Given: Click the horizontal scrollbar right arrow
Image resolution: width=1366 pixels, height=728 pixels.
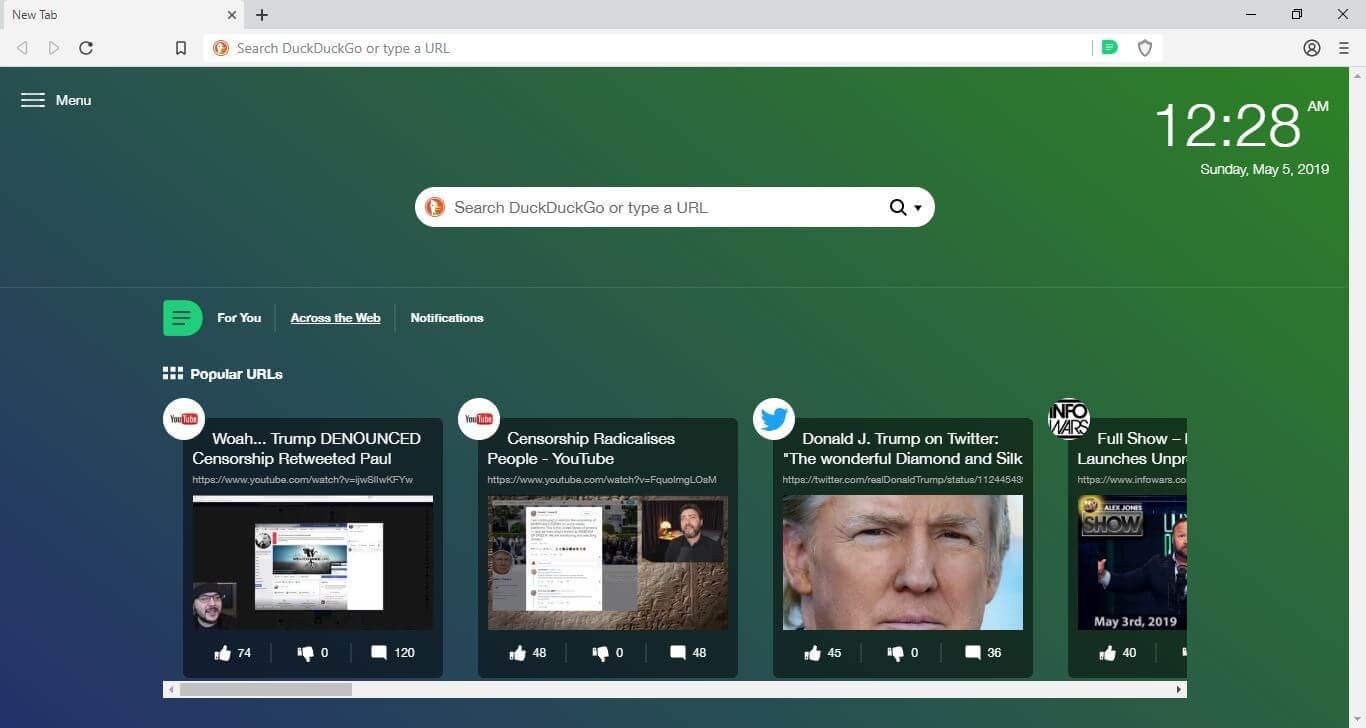Looking at the screenshot, I should click(x=1179, y=690).
